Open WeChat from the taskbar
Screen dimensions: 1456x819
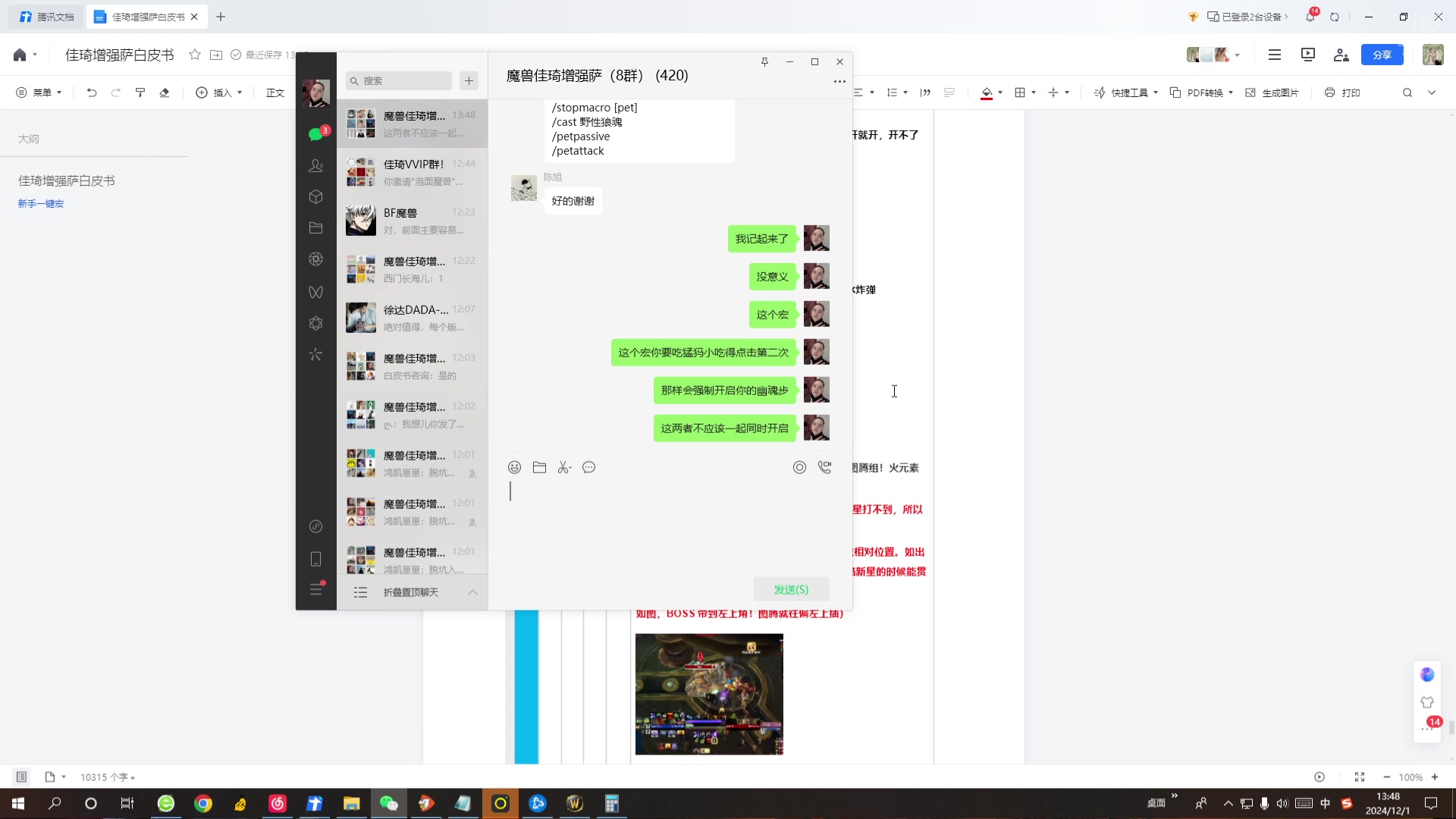click(389, 803)
